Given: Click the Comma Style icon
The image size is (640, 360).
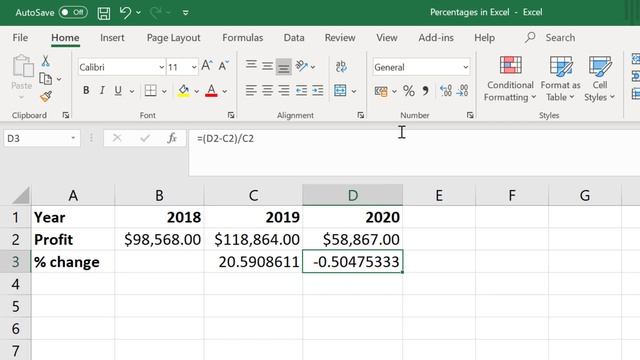Looking at the screenshot, I should click(x=425, y=91).
